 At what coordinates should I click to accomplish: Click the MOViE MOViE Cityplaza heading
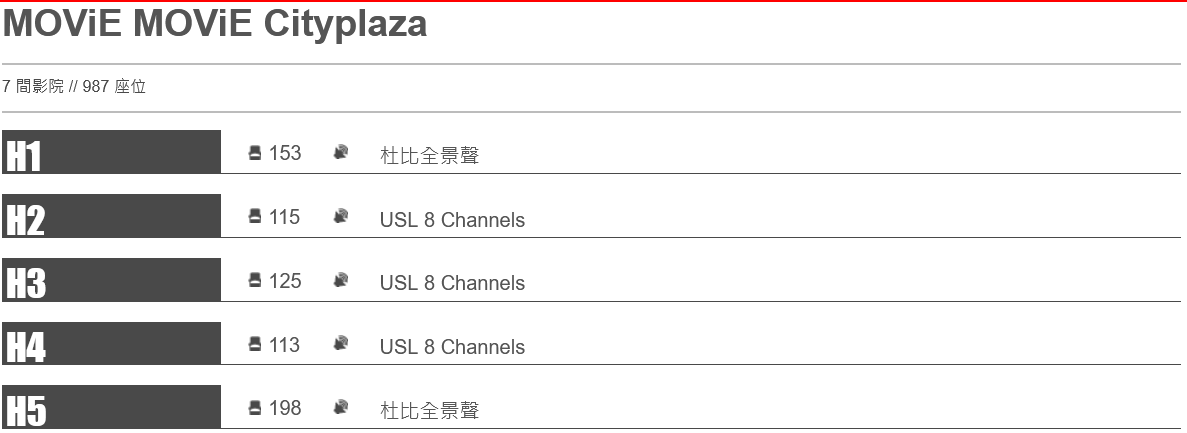point(215,23)
